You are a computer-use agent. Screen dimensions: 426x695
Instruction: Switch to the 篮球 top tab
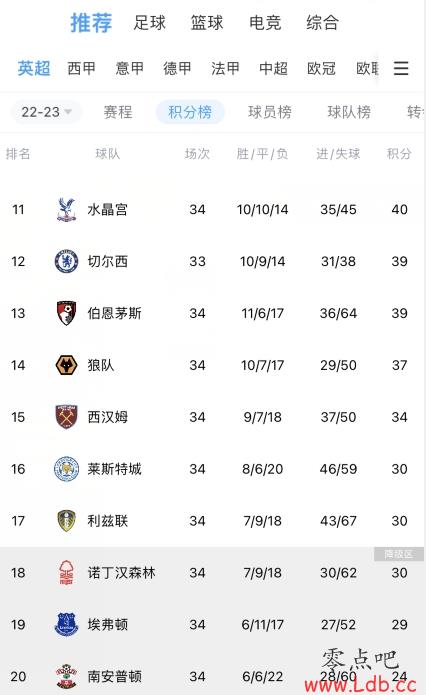pyautogui.click(x=207, y=23)
